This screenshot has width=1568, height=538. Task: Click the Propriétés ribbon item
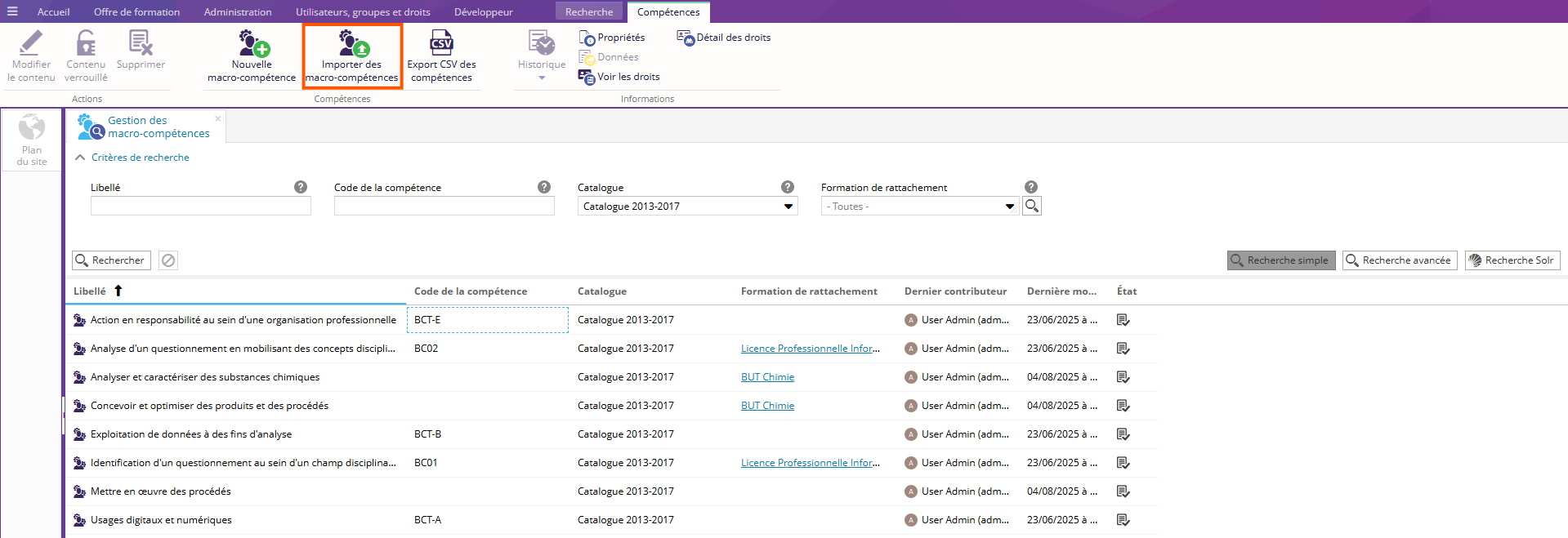point(612,38)
